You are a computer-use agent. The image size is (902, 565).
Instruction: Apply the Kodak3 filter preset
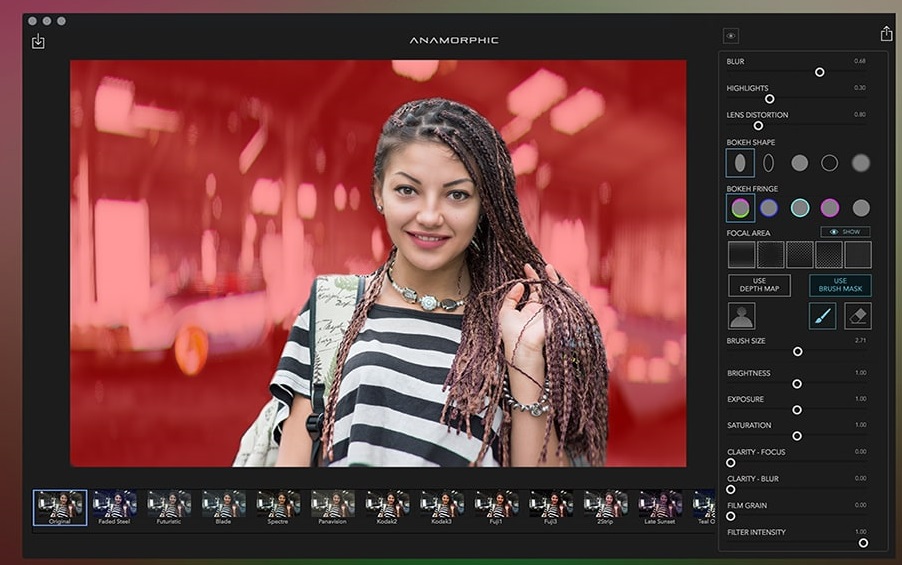[442, 507]
